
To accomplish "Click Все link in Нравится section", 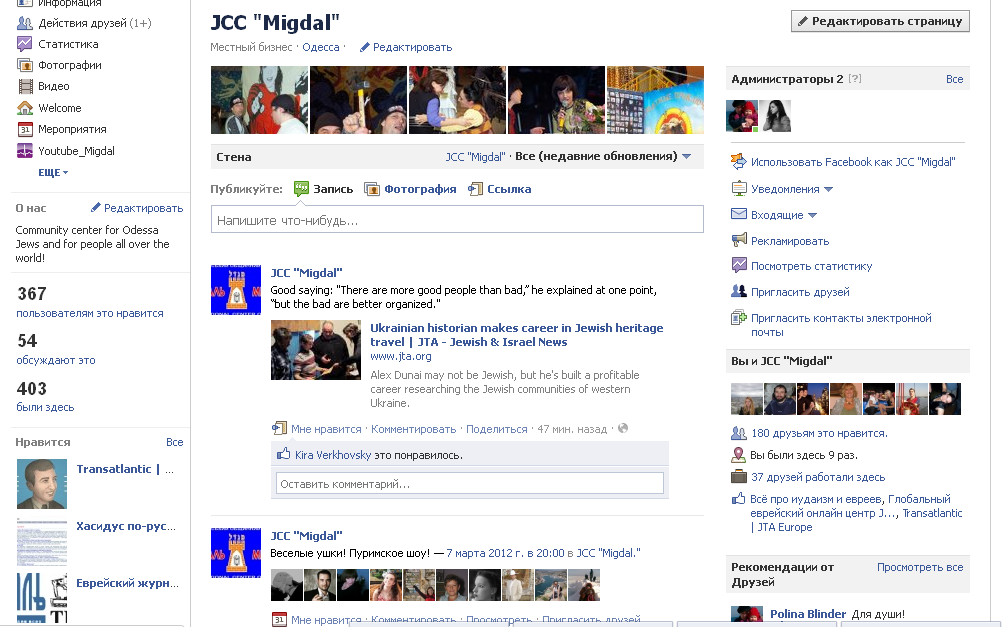I will click(x=174, y=442).
